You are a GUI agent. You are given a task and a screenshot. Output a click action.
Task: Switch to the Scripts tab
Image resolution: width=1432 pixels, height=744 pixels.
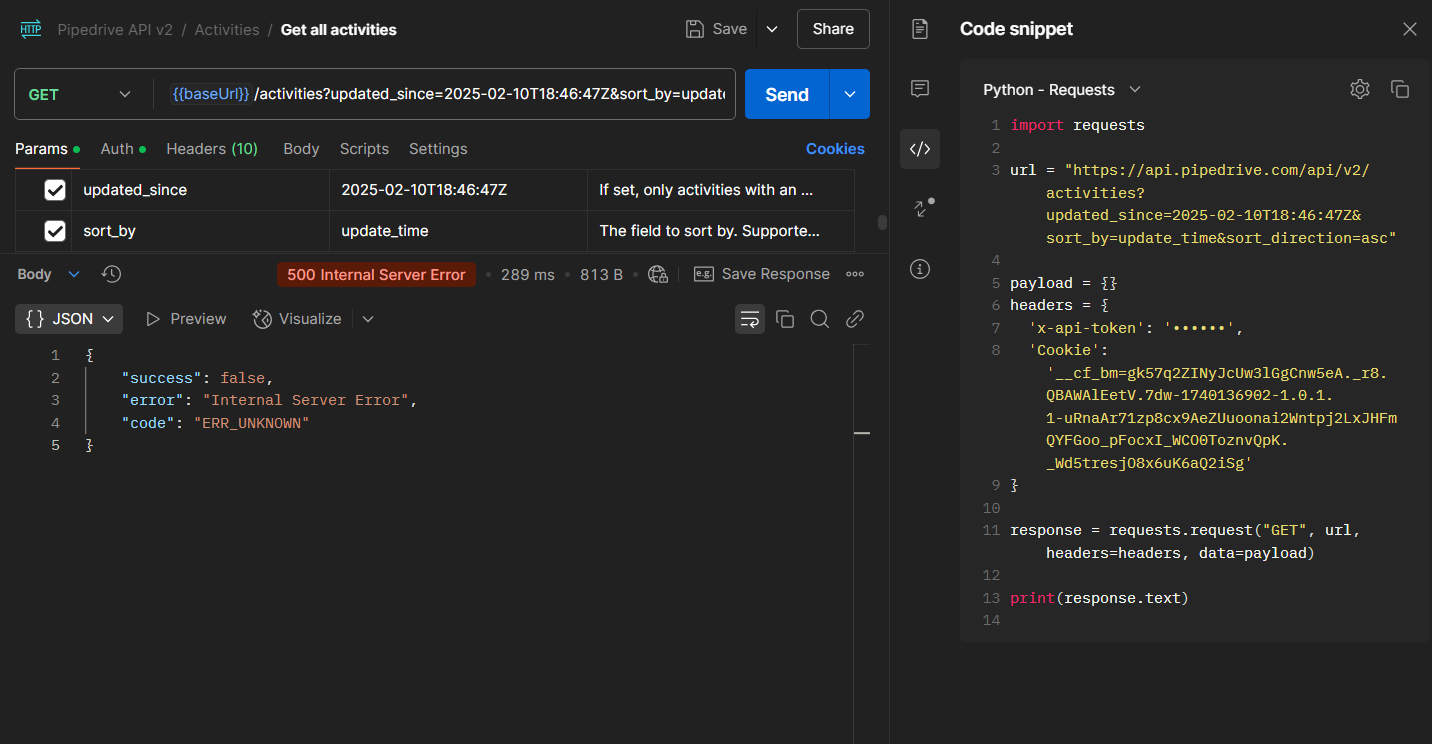364,149
